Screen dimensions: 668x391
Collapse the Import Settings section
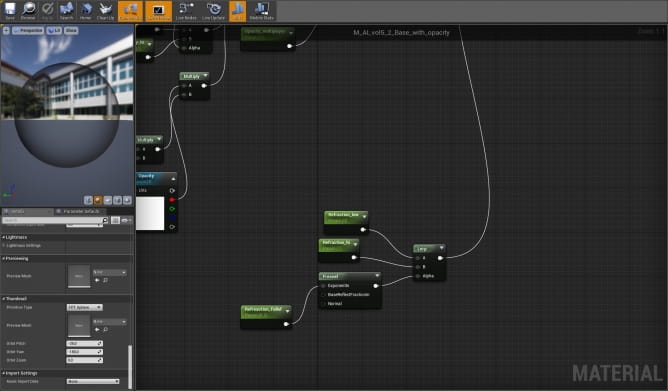(3, 373)
